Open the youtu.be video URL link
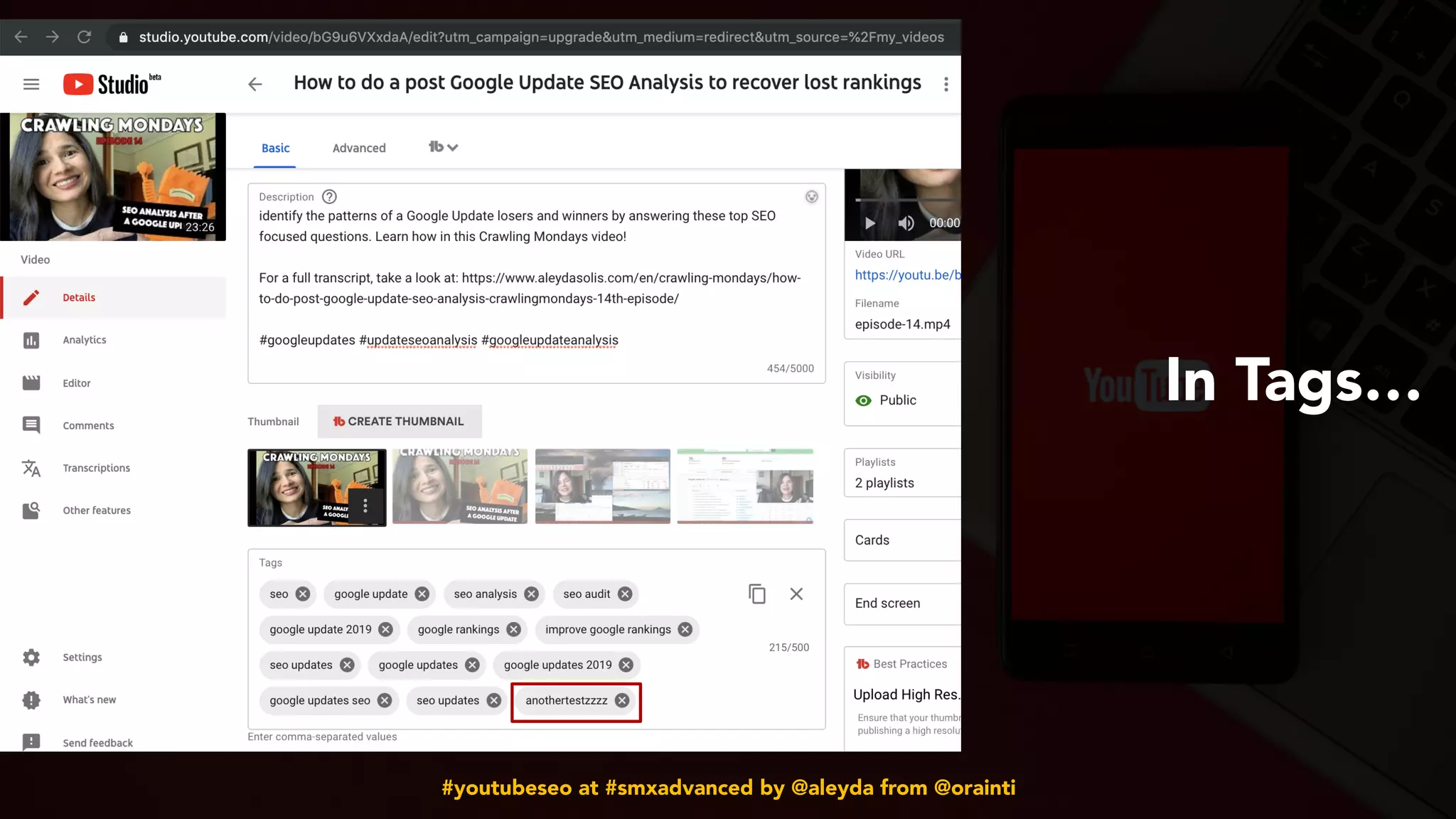The image size is (1456, 819). point(908,275)
